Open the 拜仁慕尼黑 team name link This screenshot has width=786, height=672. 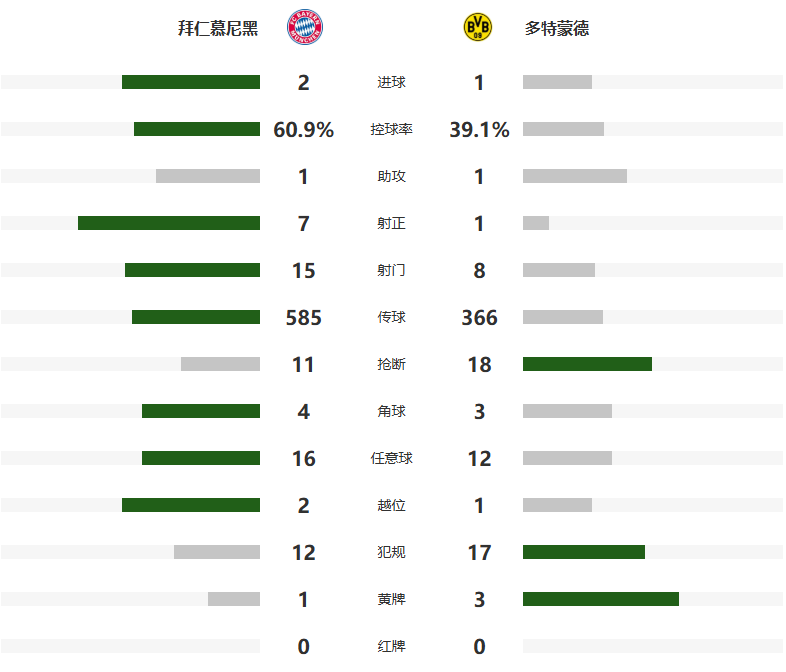[218, 29]
